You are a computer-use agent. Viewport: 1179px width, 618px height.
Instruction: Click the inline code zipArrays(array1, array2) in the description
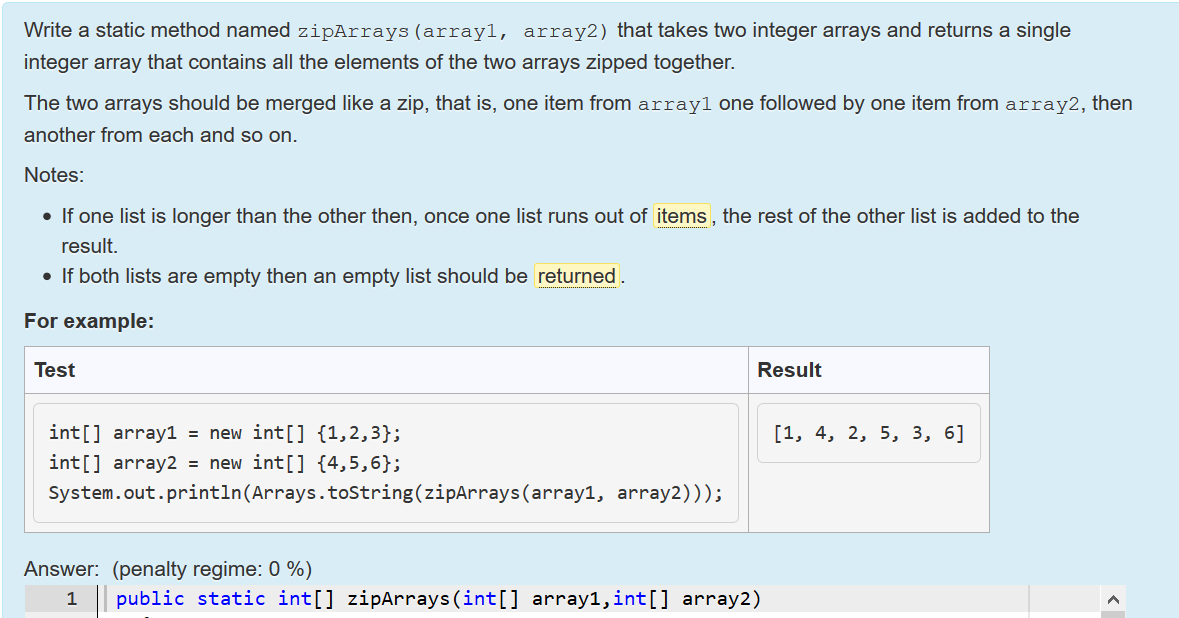pyautogui.click(x=453, y=32)
